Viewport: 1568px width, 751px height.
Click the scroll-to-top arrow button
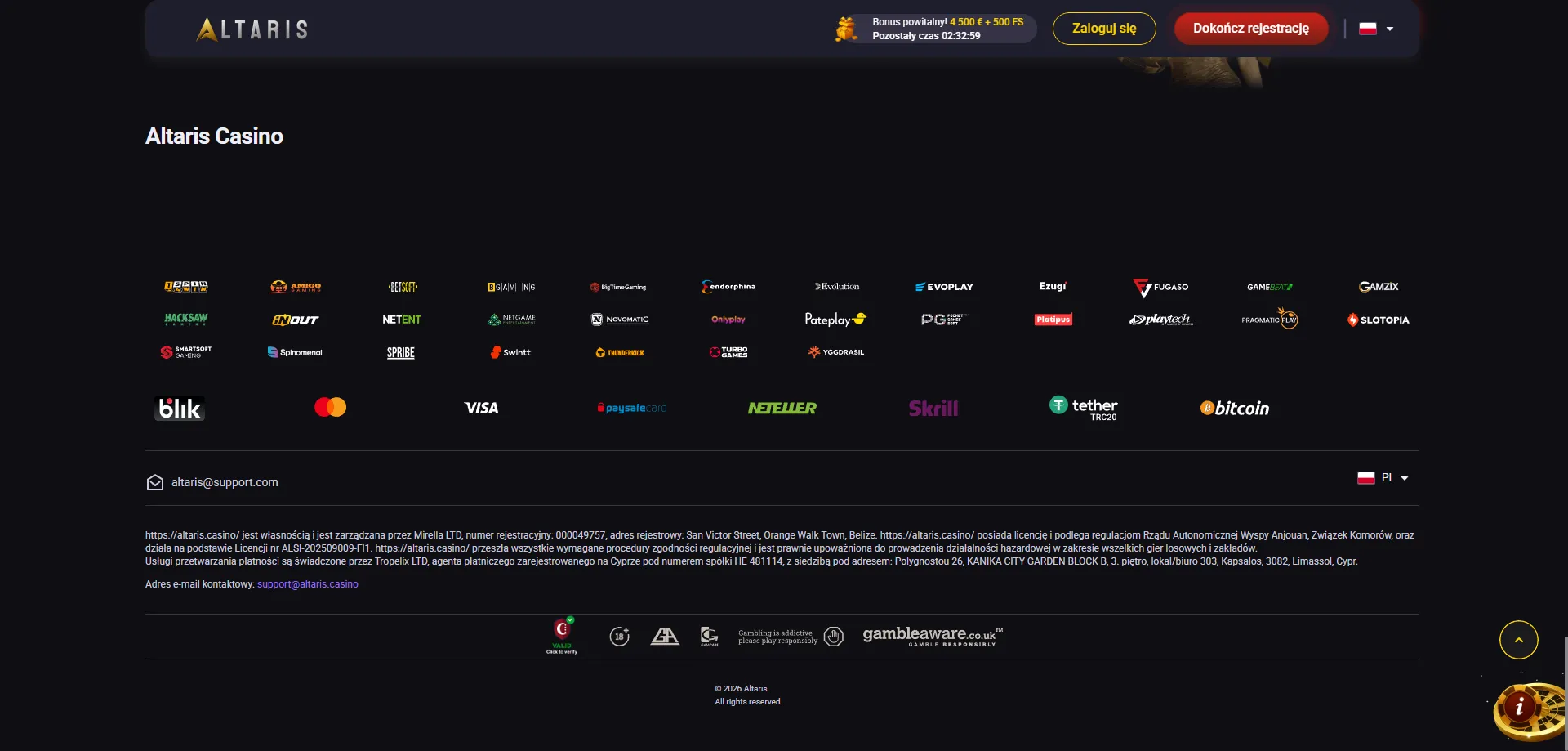coord(1519,640)
